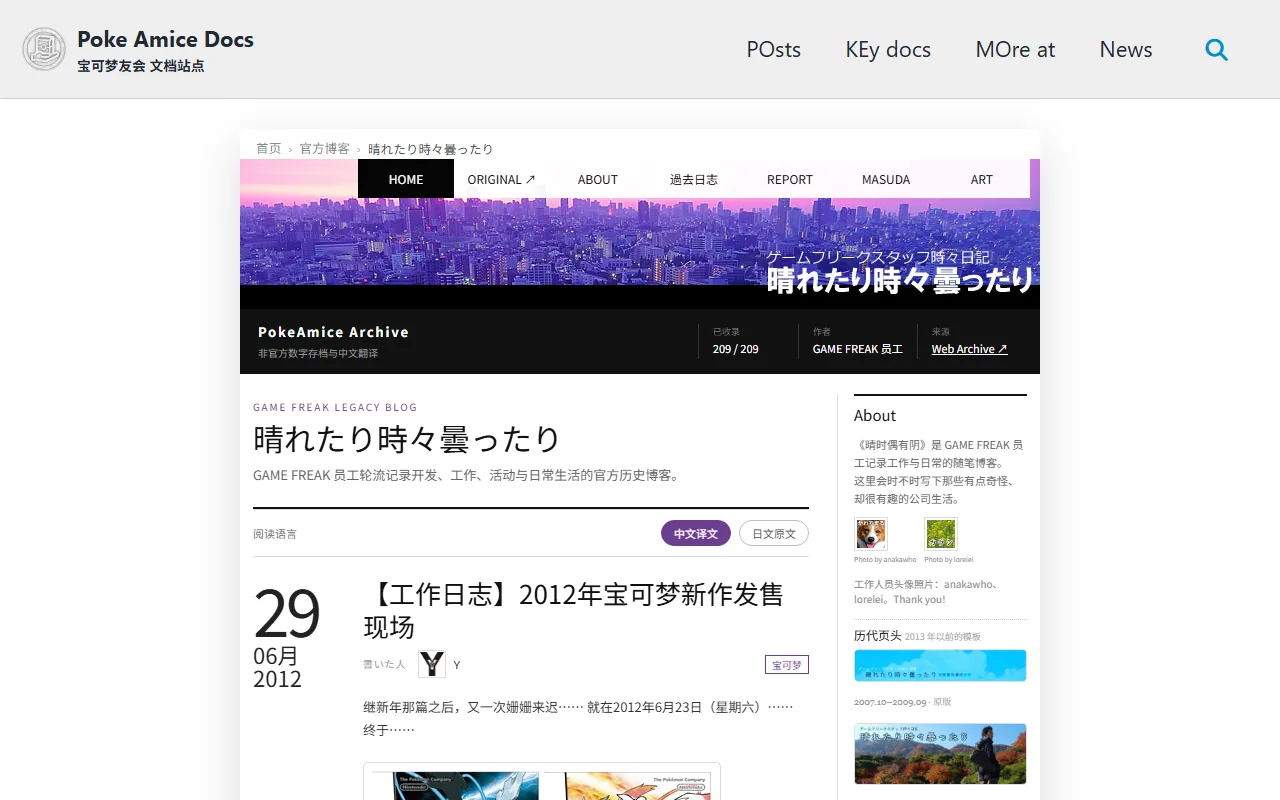The width and height of the screenshot is (1280, 800).
Task: Click the 首页 breadcrumb link
Action: [269, 148]
